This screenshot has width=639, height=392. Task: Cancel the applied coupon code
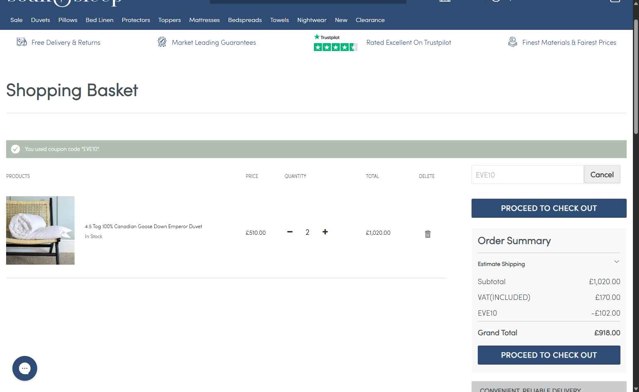tap(602, 174)
